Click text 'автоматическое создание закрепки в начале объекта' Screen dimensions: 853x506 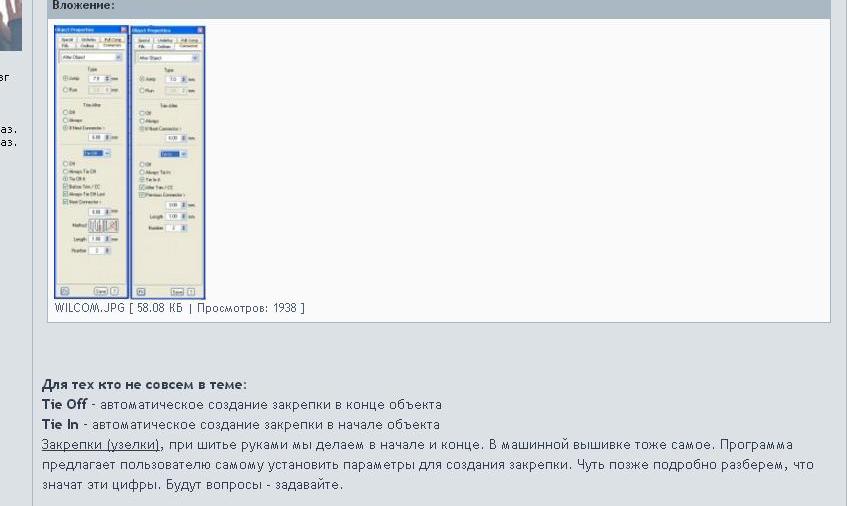(x=265, y=424)
